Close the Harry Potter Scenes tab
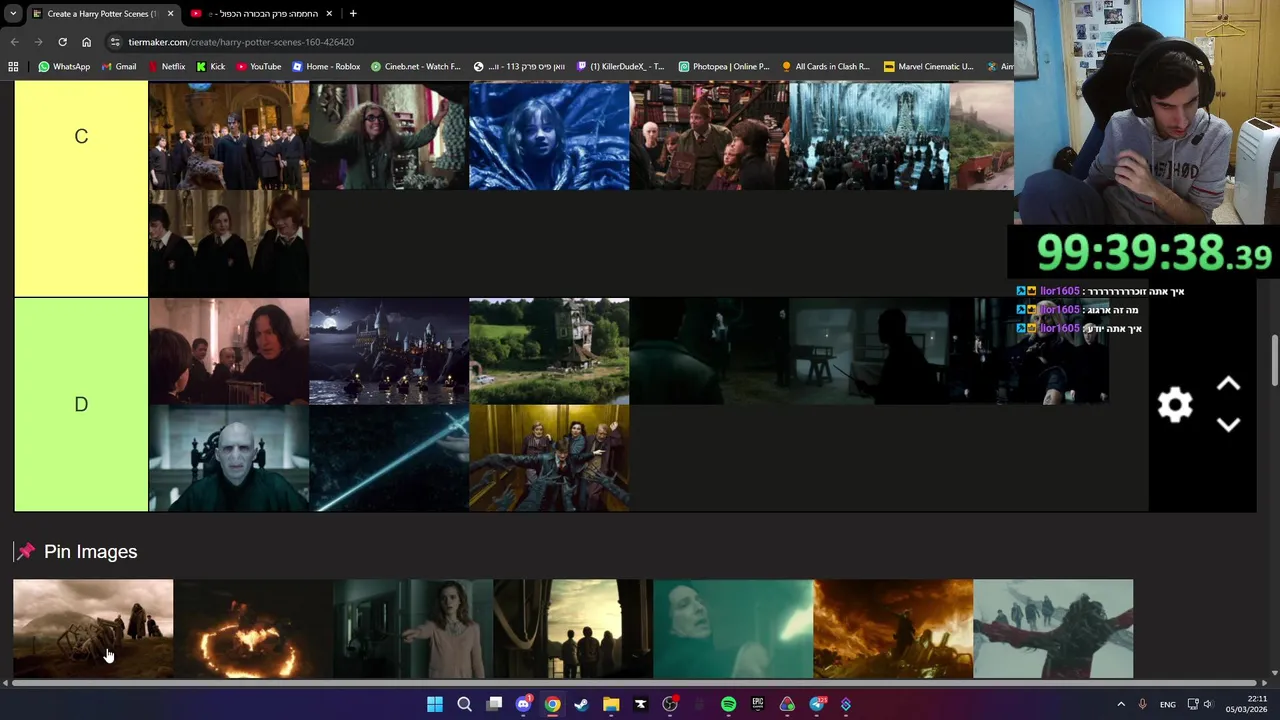Viewport: 1280px width, 720px height. point(170,14)
